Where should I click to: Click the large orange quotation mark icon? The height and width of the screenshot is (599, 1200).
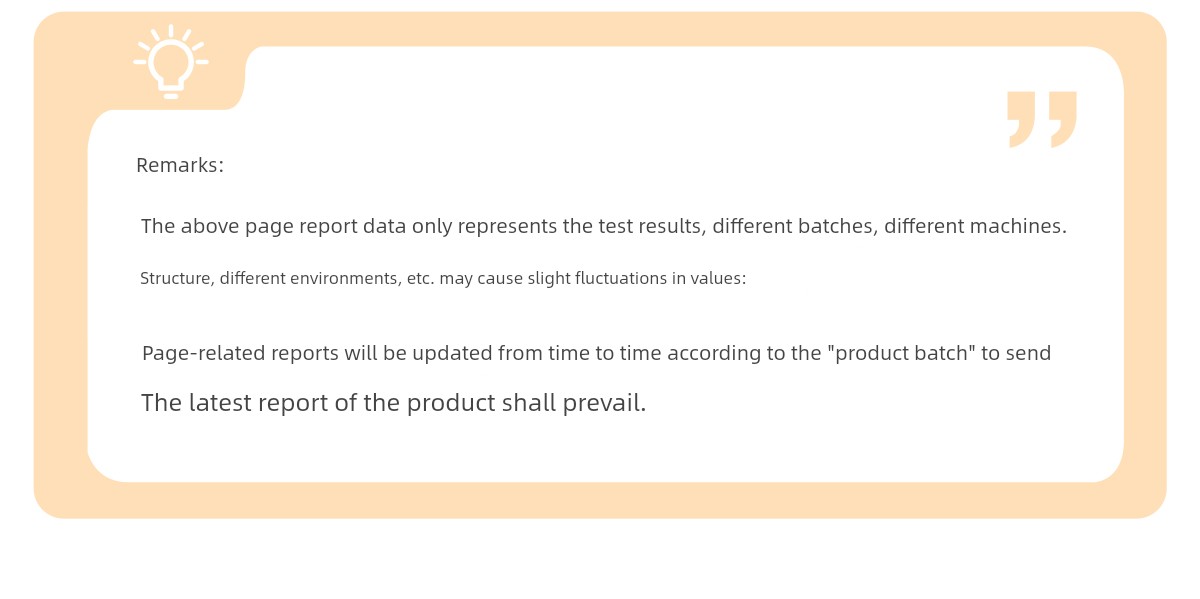coord(1041,119)
